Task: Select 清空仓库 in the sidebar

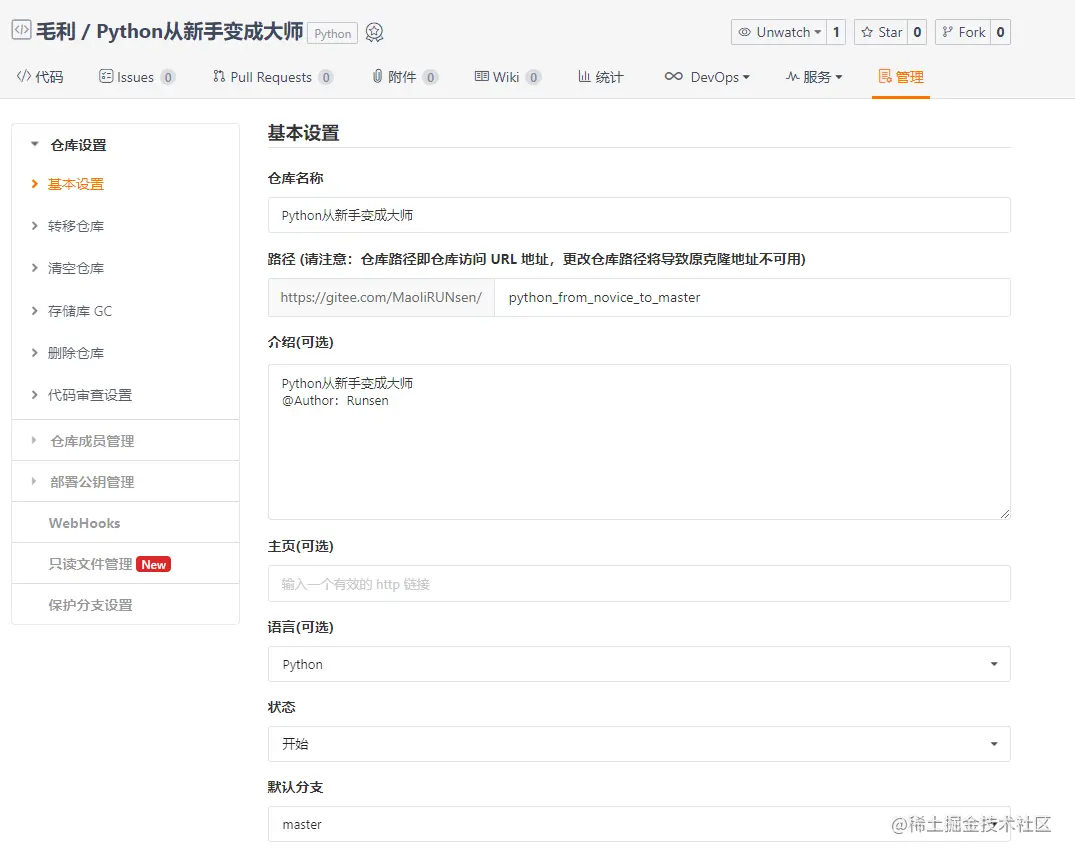Action: coord(75,268)
